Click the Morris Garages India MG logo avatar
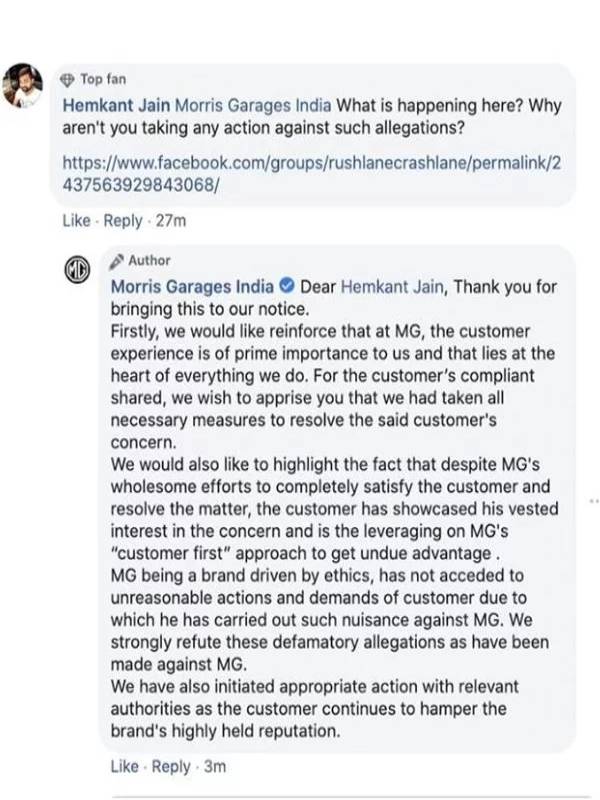Viewport: 600px width, 800px height. click(x=77, y=270)
